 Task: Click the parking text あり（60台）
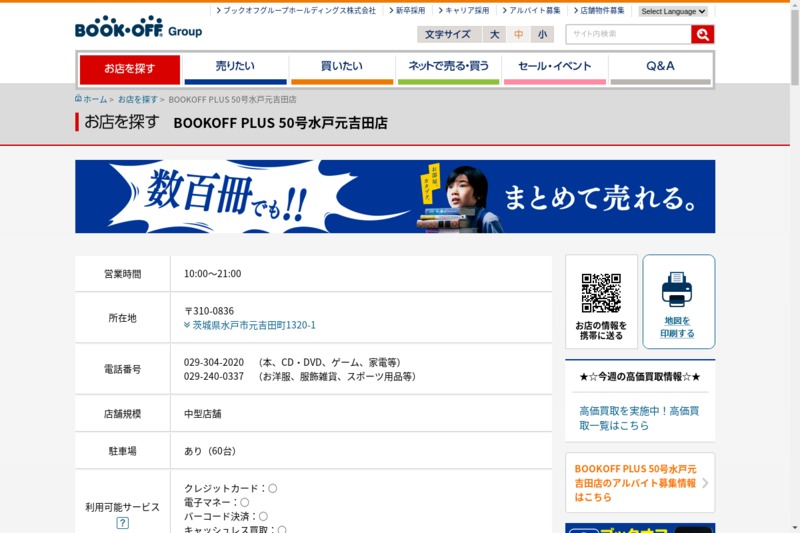(210, 451)
